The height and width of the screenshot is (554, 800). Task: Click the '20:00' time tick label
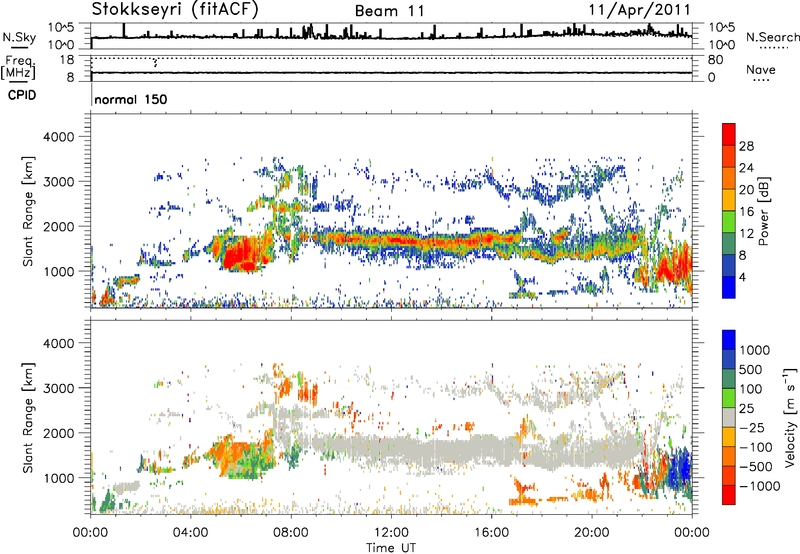pyautogui.click(x=592, y=533)
